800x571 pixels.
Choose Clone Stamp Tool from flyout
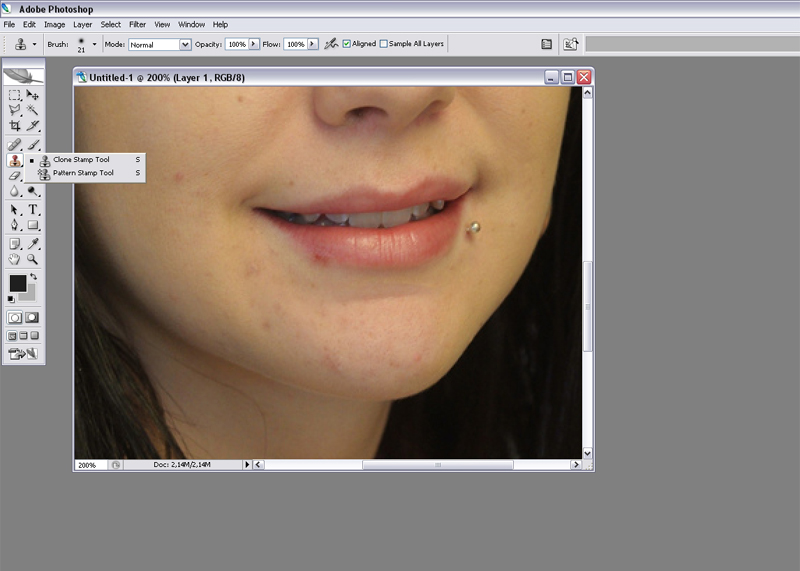pyautogui.click(x=81, y=159)
